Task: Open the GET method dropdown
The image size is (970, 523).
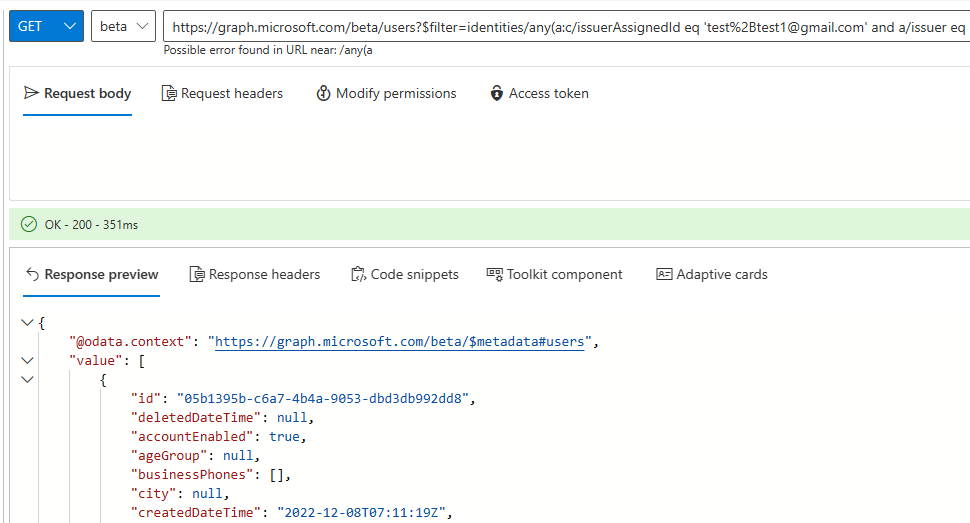Action: (x=46, y=26)
